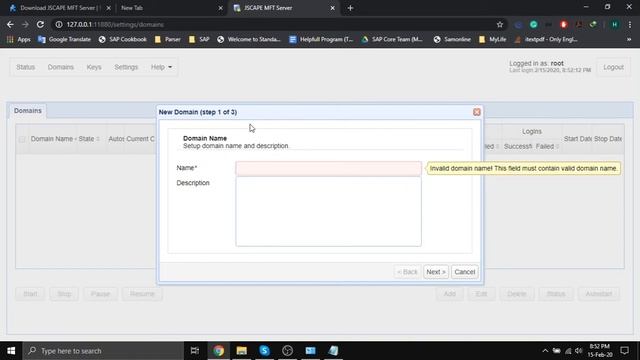Open the SAP Core Team bookmark

click(392, 39)
